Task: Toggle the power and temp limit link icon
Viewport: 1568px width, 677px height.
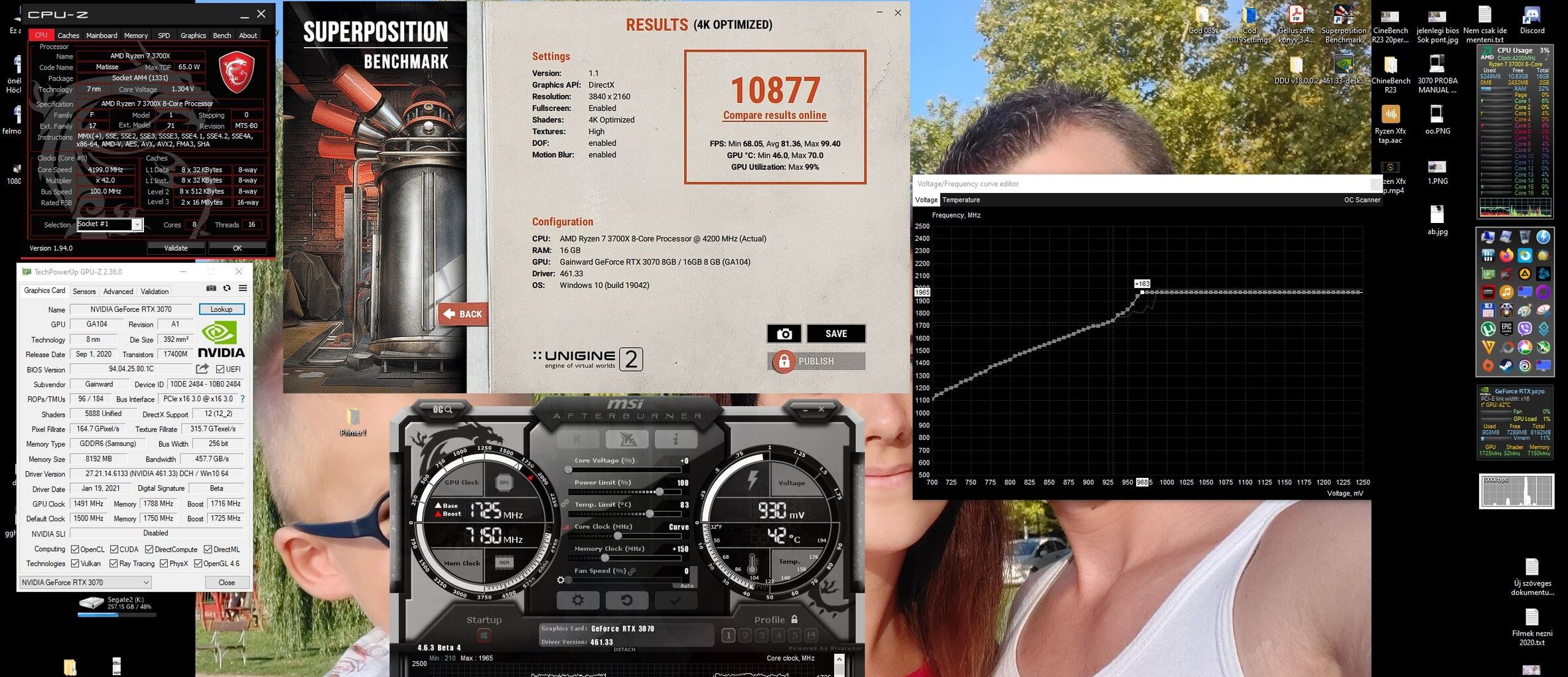Action: coord(565,504)
